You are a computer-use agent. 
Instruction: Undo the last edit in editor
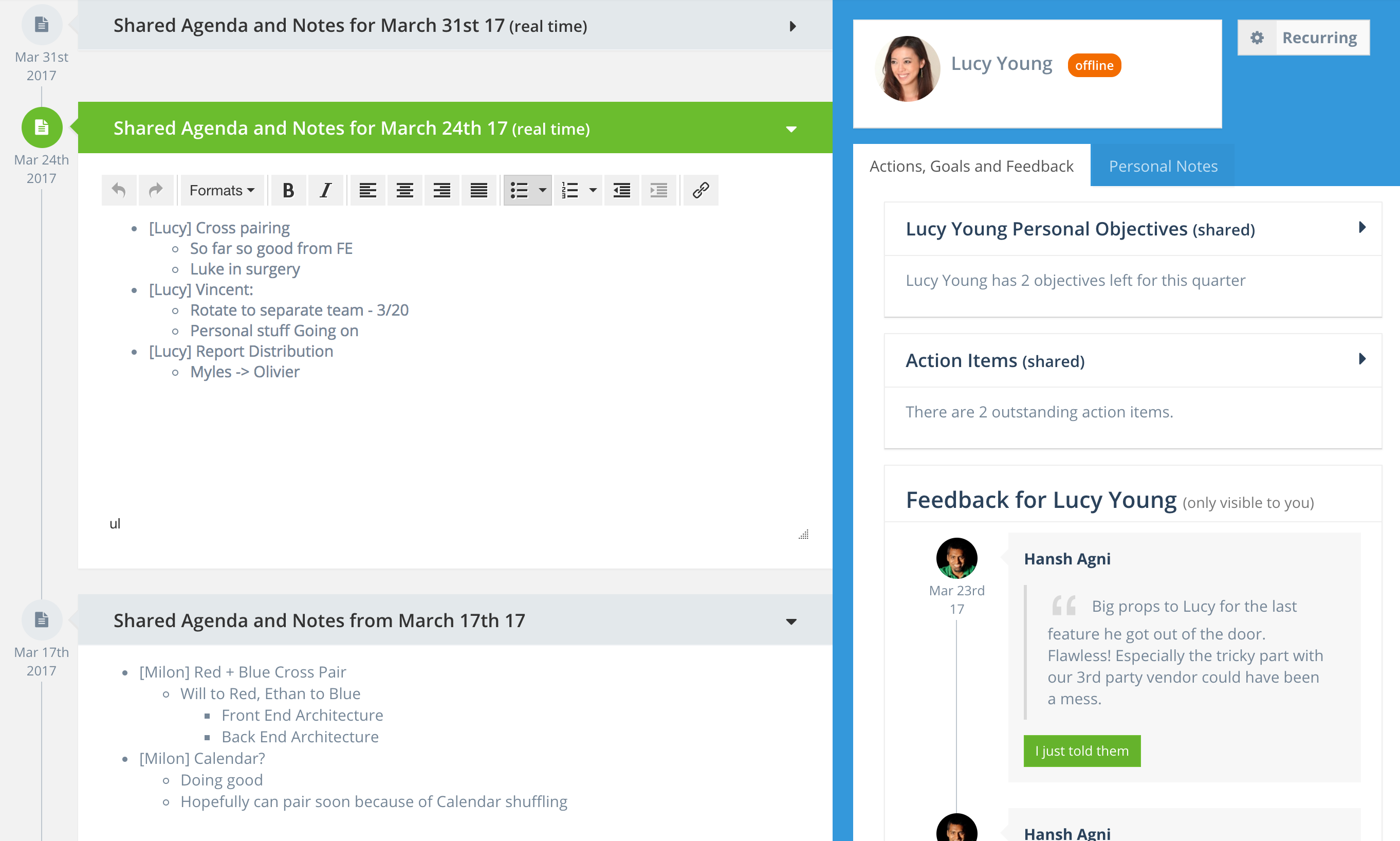click(x=118, y=190)
